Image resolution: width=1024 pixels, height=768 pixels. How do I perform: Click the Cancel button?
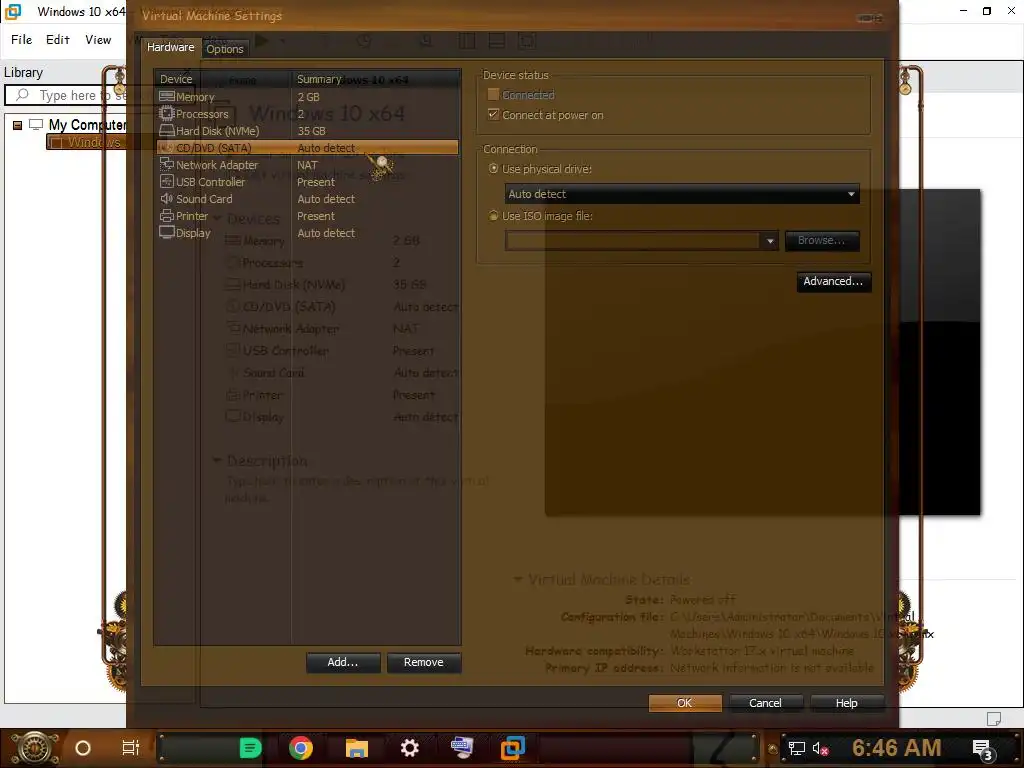[765, 703]
